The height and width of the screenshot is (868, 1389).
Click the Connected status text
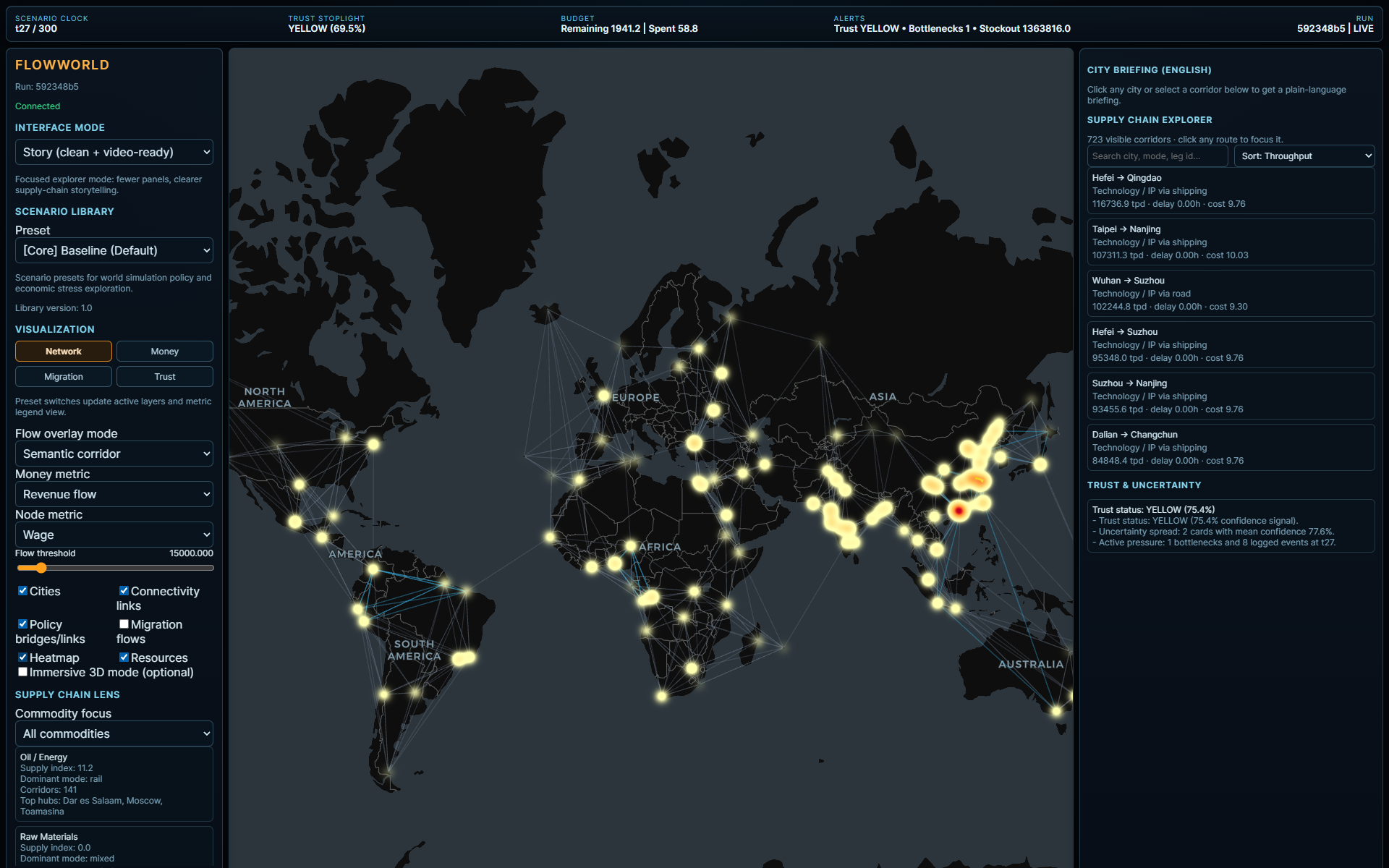(38, 106)
